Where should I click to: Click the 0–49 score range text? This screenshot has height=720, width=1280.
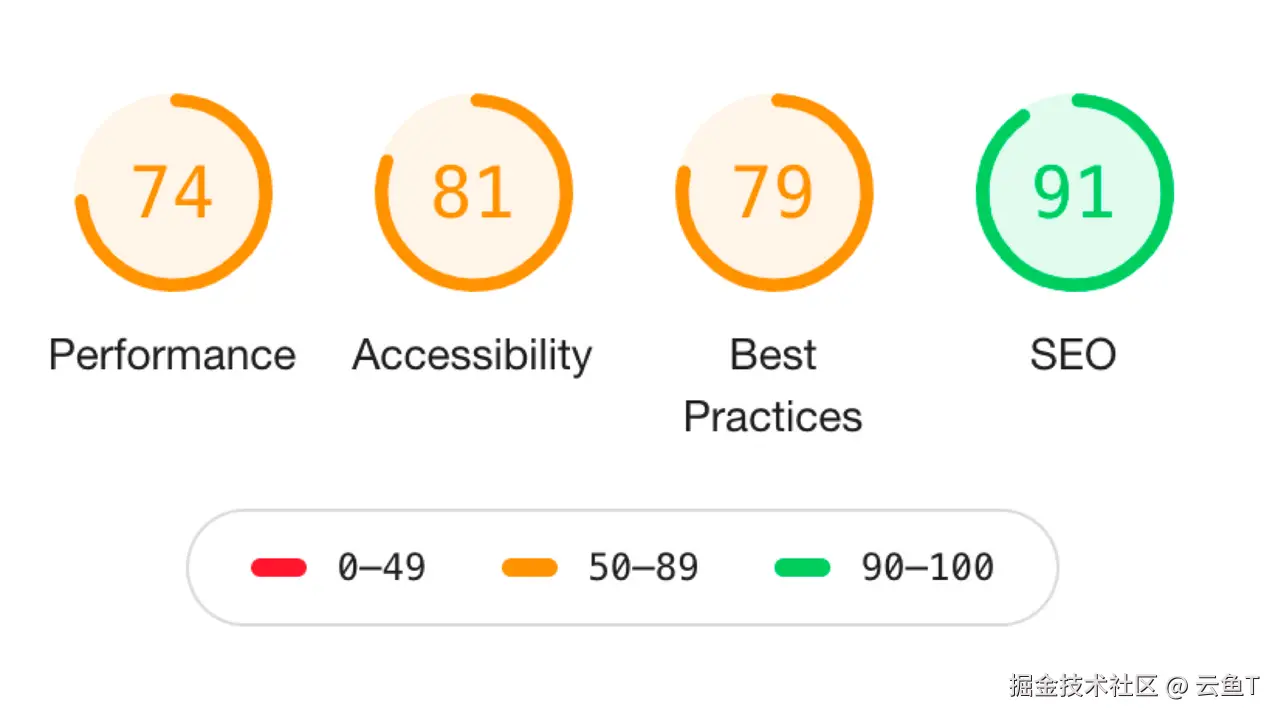click(382, 568)
